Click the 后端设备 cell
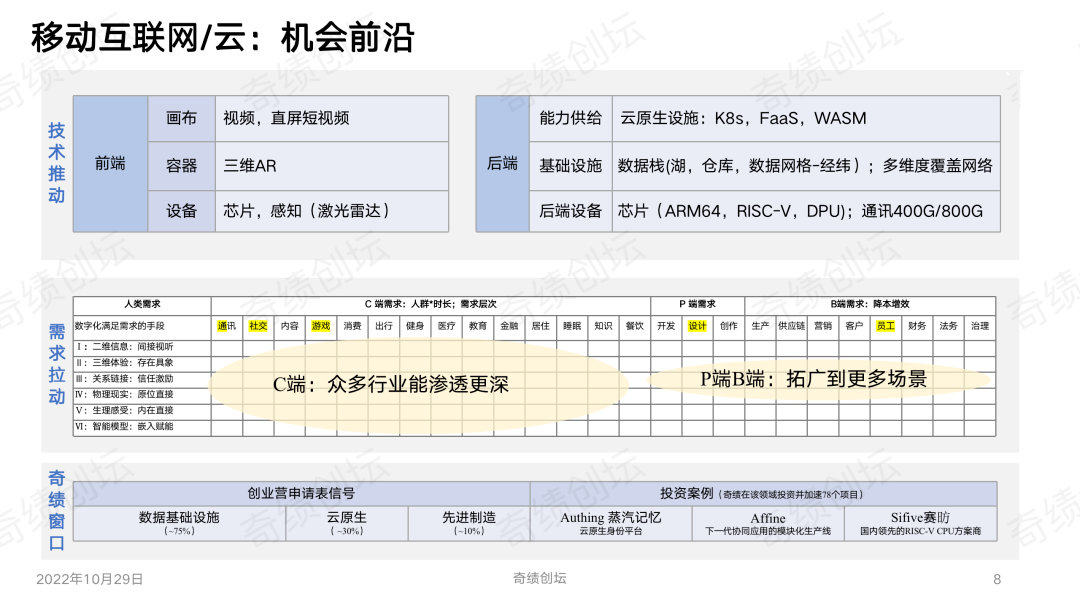Screen dimensions: 1080x608 tap(570, 211)
